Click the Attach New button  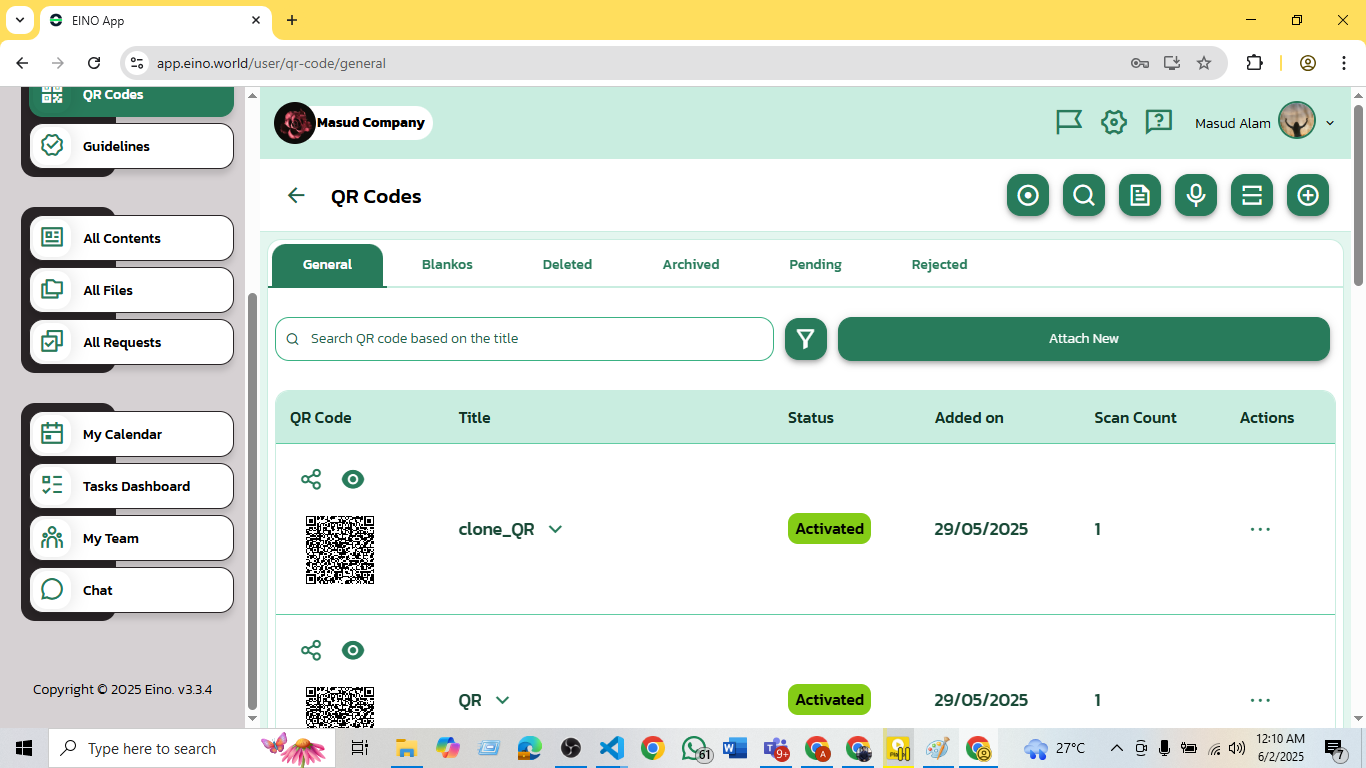(x=1084, y=339)
